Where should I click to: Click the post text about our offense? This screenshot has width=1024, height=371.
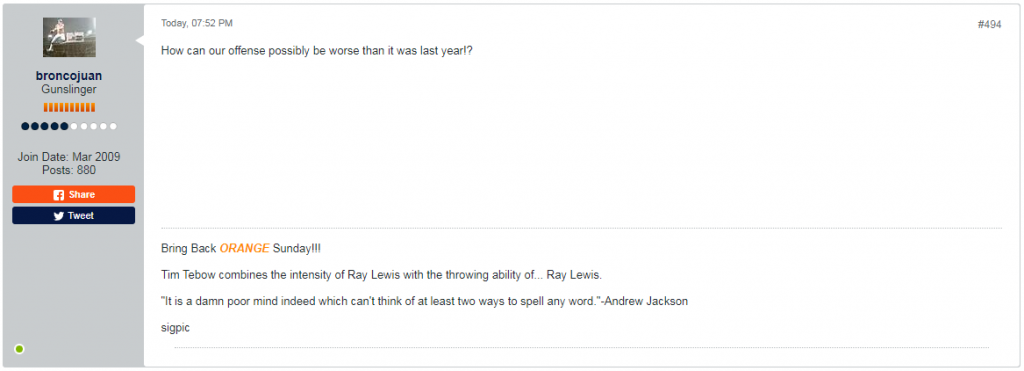317,51
